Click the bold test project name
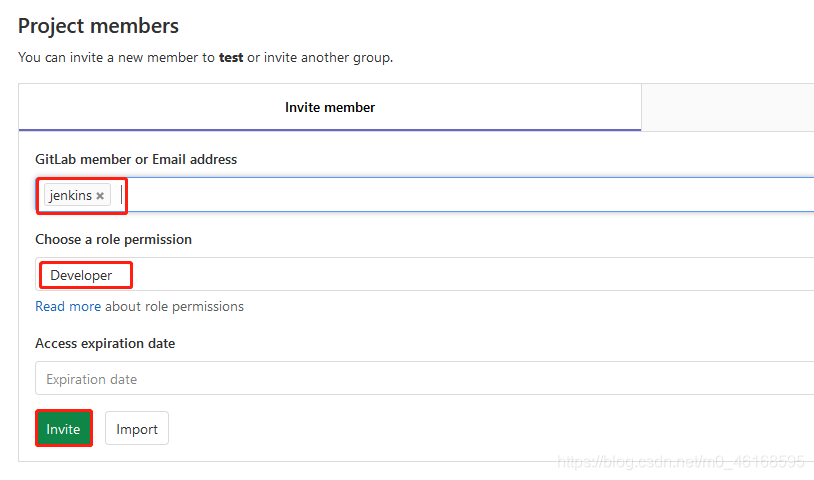Image resolution: width=814 pixels, height=480 pixels. 231,57
